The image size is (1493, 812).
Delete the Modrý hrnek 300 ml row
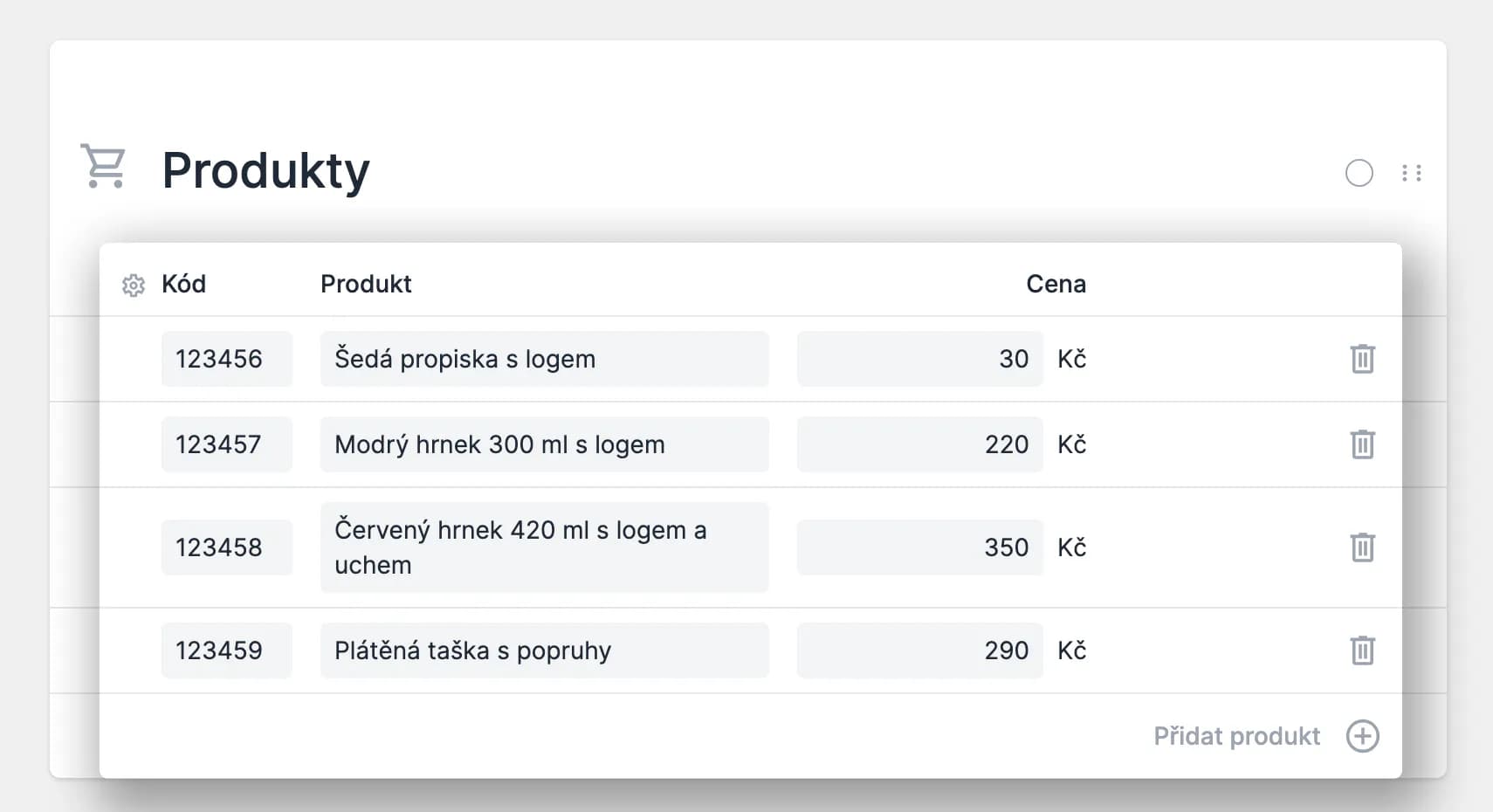click(x=1362, y=444)
